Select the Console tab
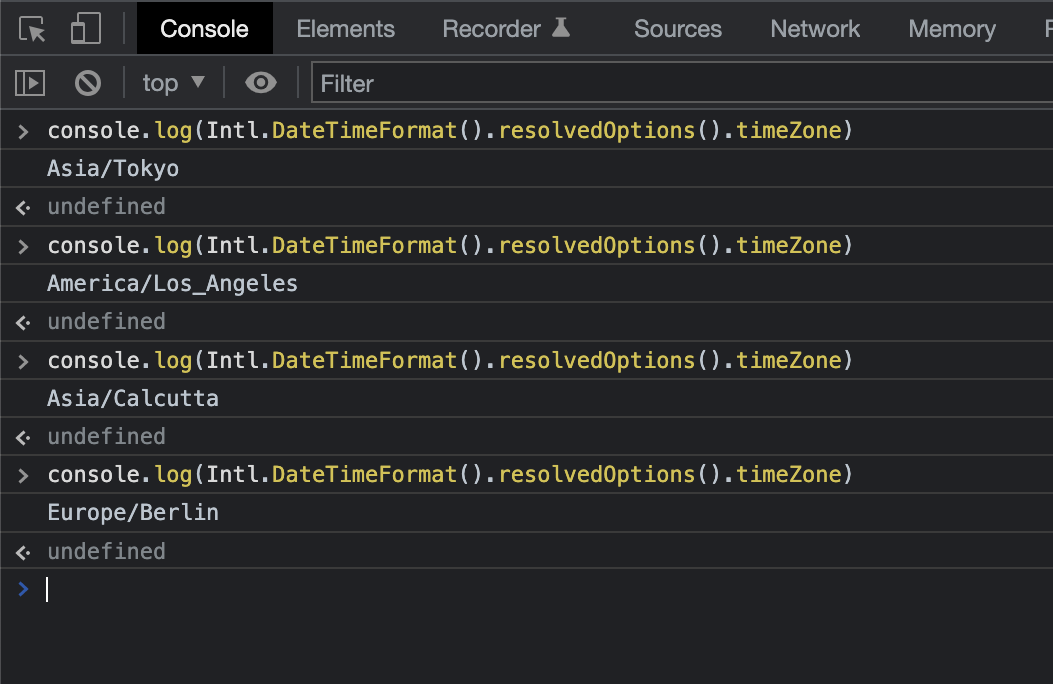The width and height of the screenshot is (1053, 684). (204, 29)
